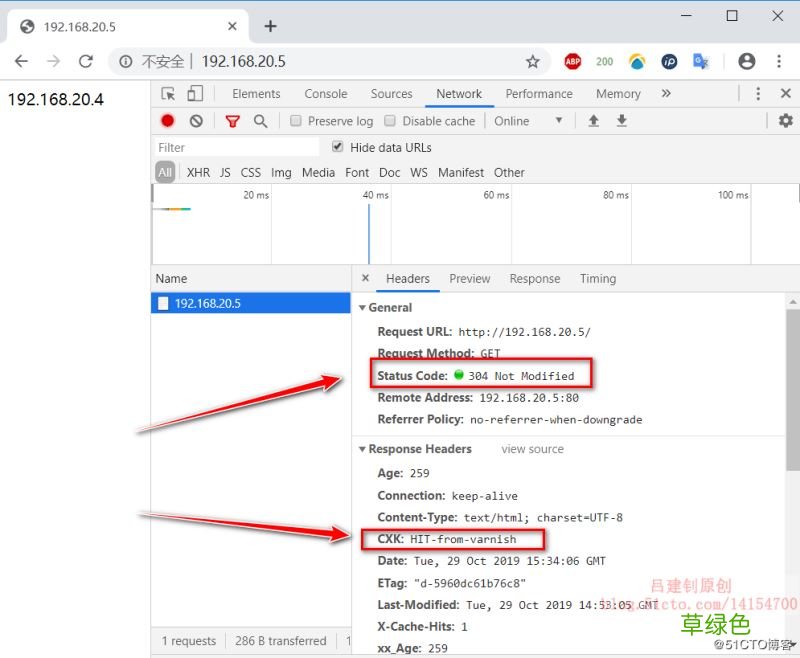This screenshot has width=800, height=658.
Task: Import HAR file with upload arrow
Action: (x=593, y=121)
